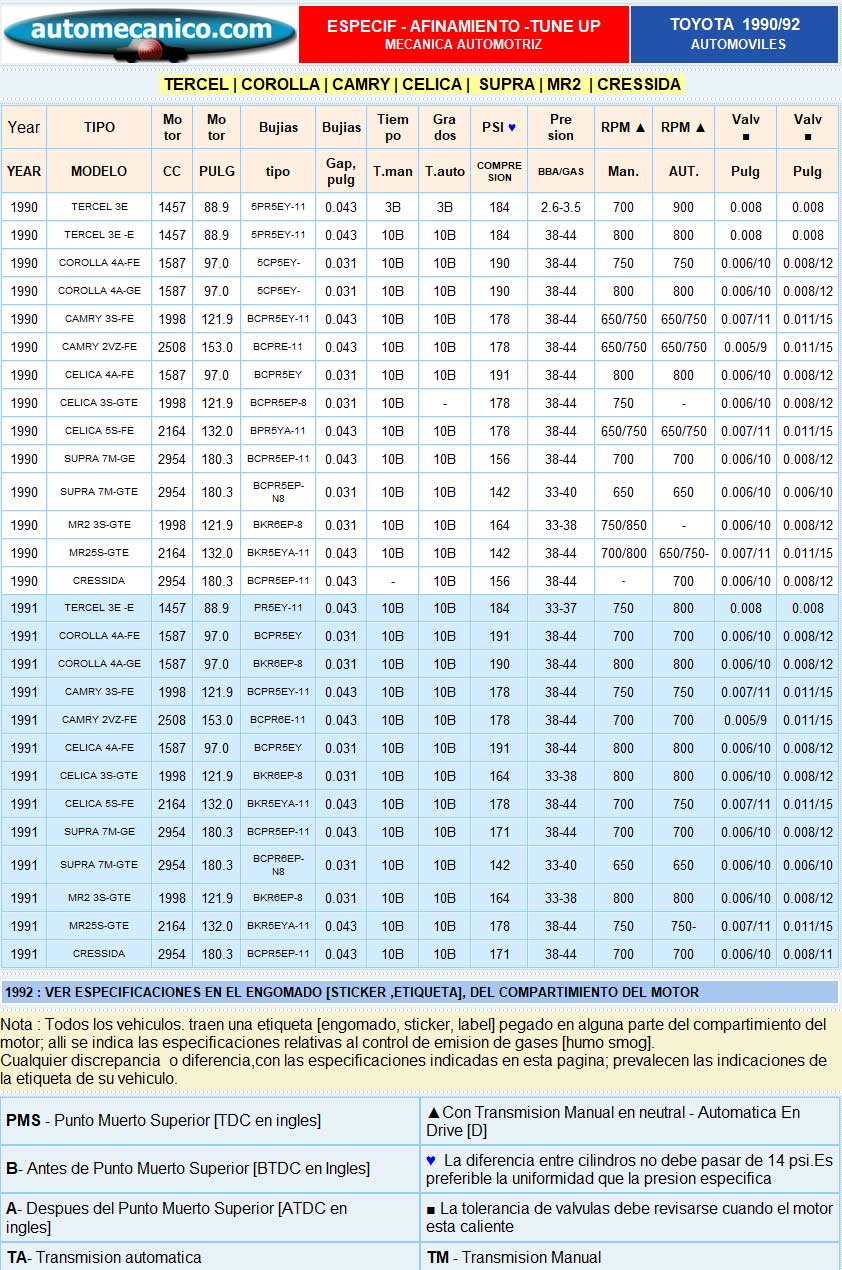
Task: Click the TIPO column header
Action: tap(99, 127)
